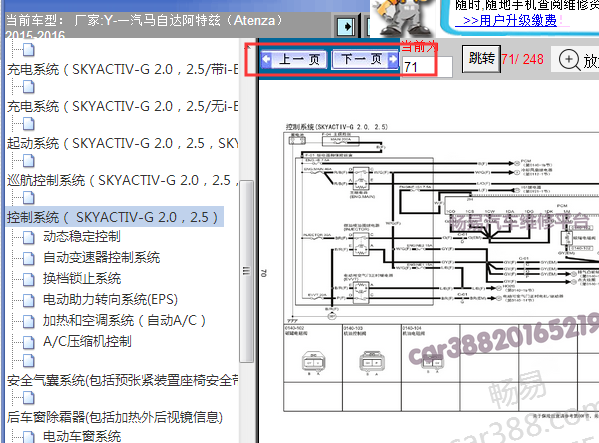Click the 跳转 jump button

[x=481, y=58]
